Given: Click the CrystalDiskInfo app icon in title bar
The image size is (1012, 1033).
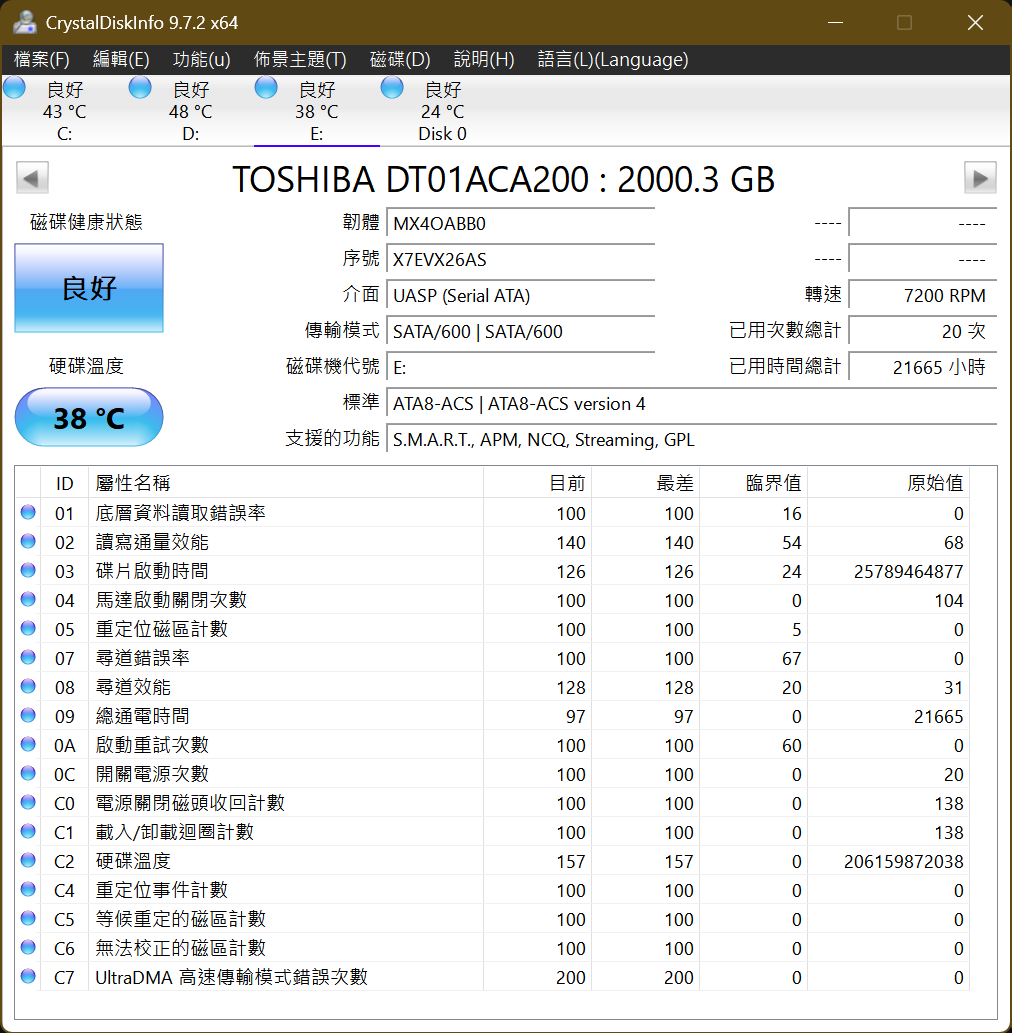Looking at the screenshot, I should [x=24, y=22].
